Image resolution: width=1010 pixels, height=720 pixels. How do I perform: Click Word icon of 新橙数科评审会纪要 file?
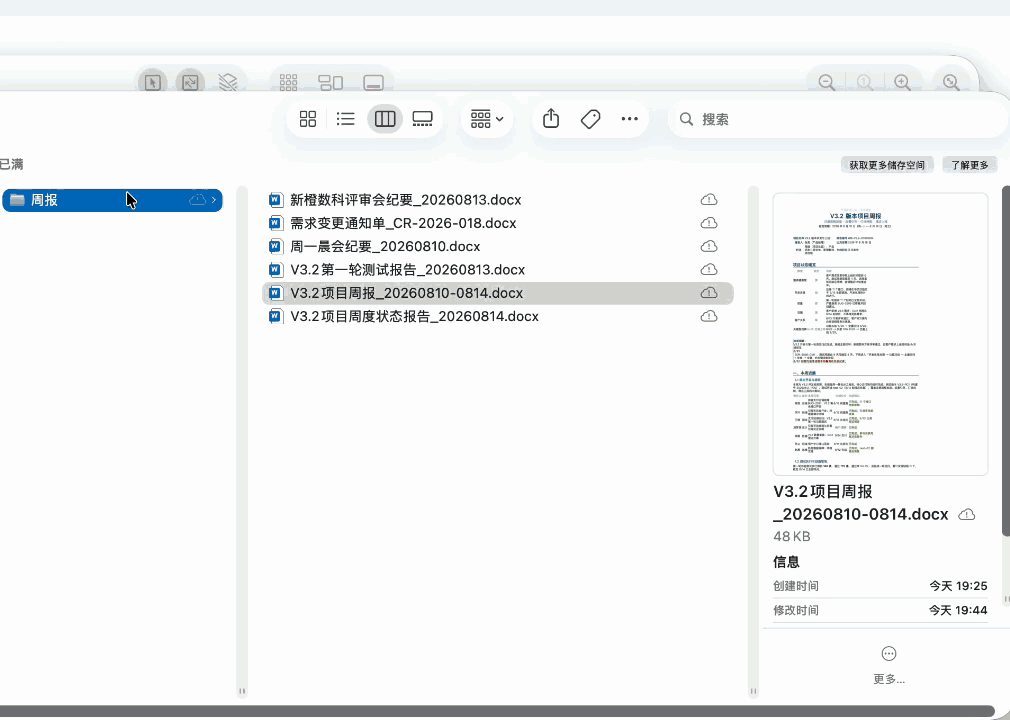click(276, 200)
